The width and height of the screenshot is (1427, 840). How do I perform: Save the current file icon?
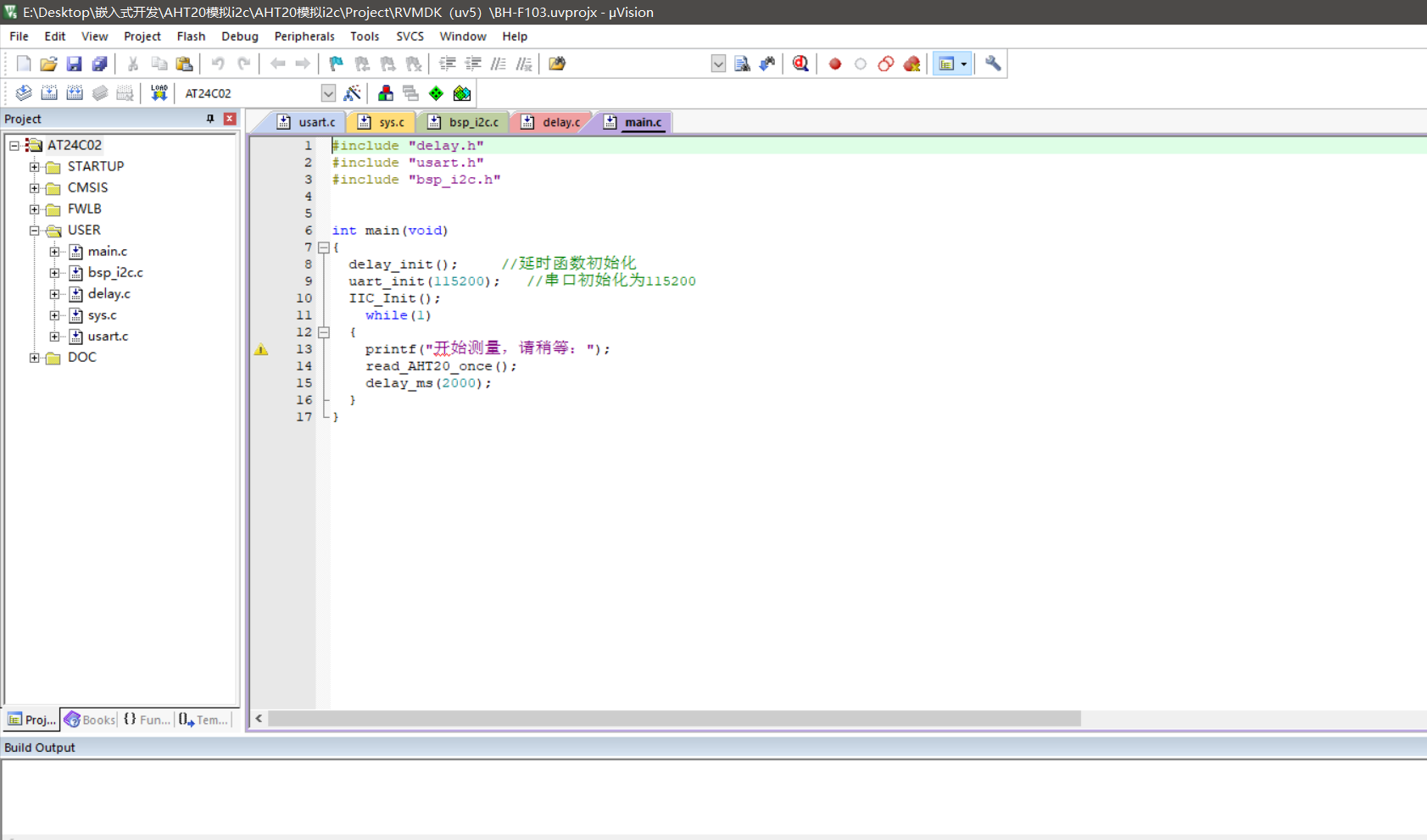pos(74,64)
